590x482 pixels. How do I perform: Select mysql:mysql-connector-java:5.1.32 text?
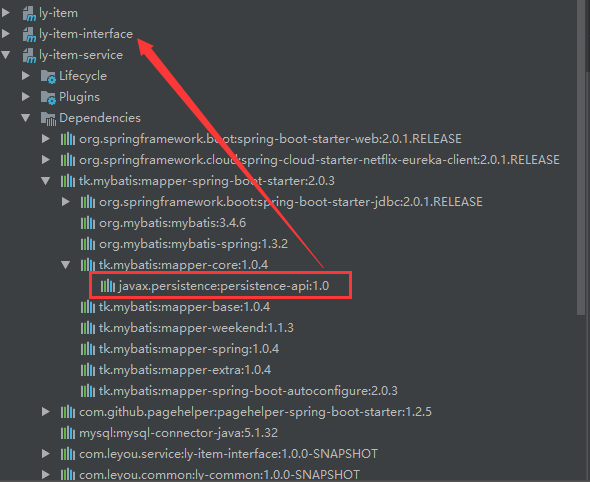pyautogui.click(x=178, y=433)
